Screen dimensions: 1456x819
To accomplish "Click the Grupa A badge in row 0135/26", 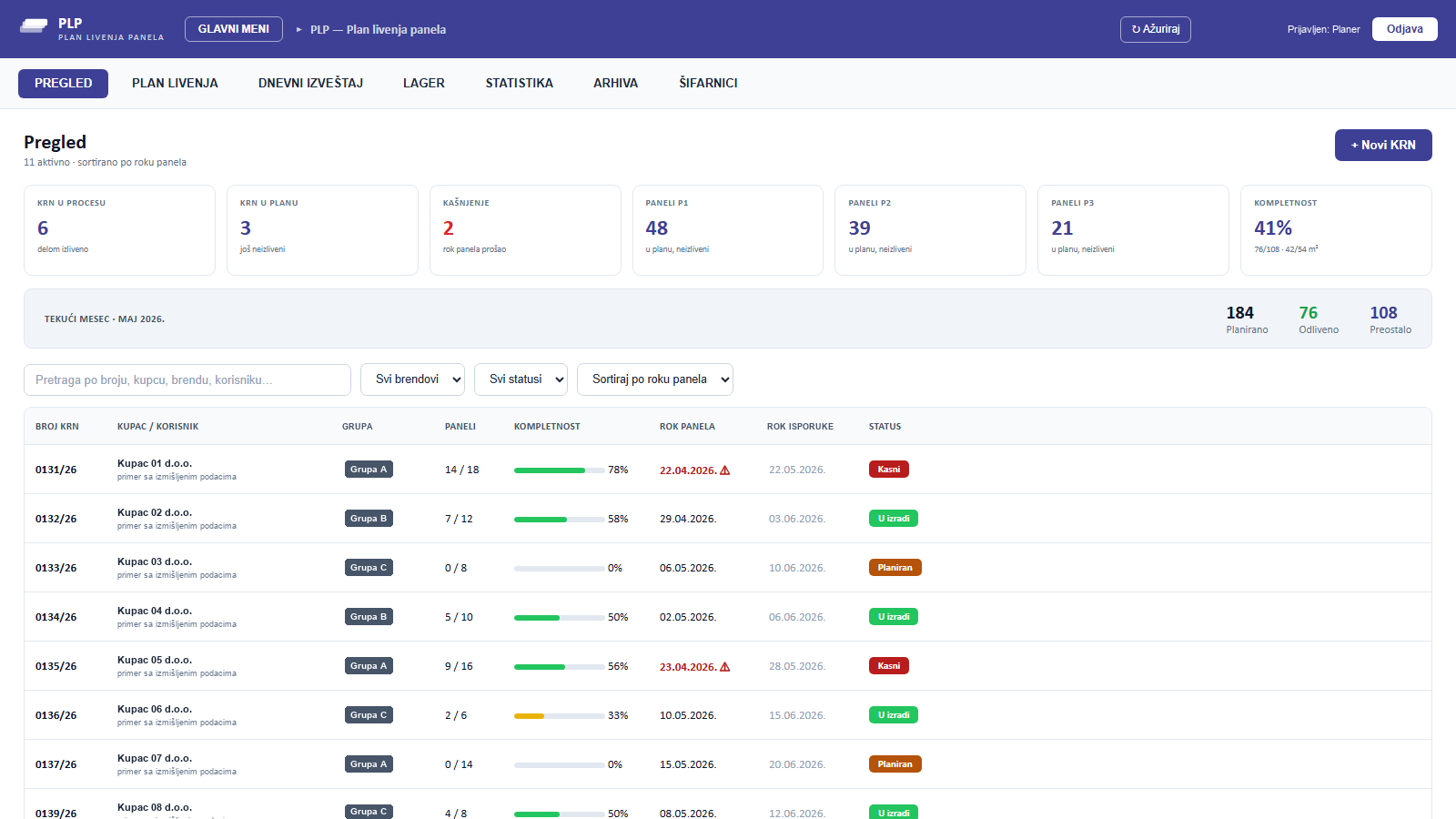I will (369, 666).
